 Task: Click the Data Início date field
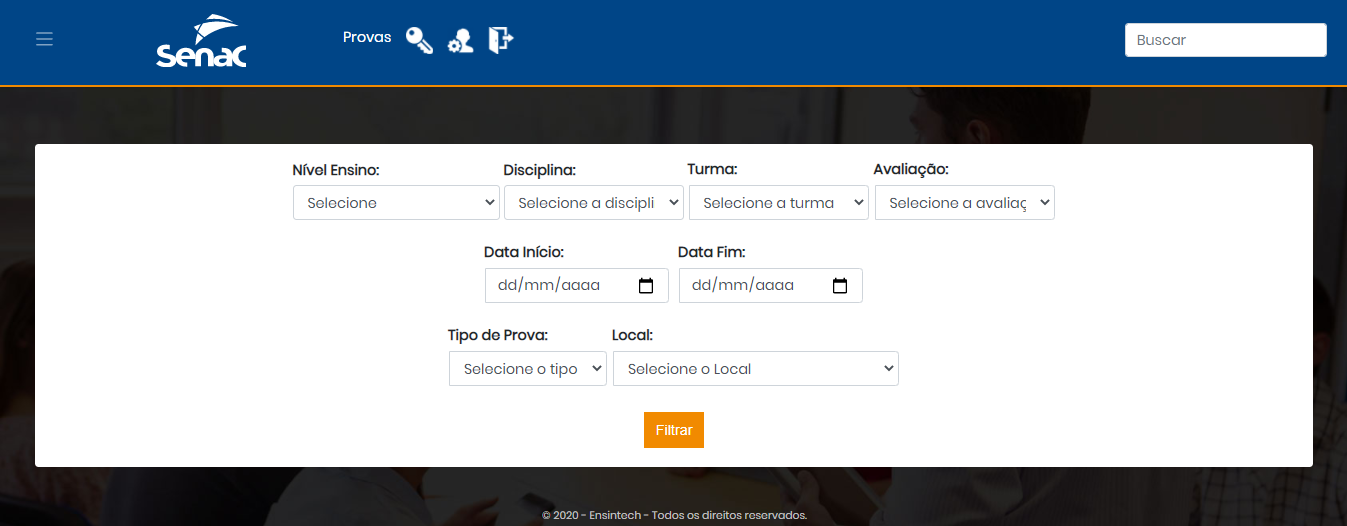(577, 285)
